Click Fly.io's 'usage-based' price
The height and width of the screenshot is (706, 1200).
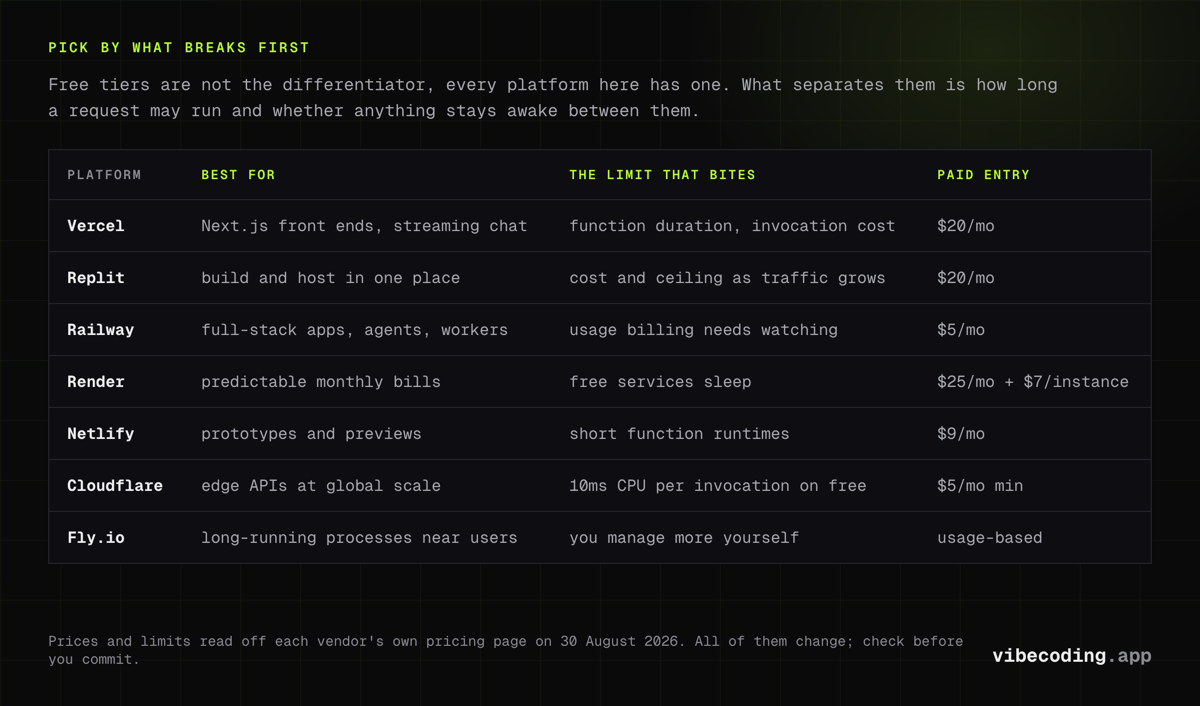(990, 538)
